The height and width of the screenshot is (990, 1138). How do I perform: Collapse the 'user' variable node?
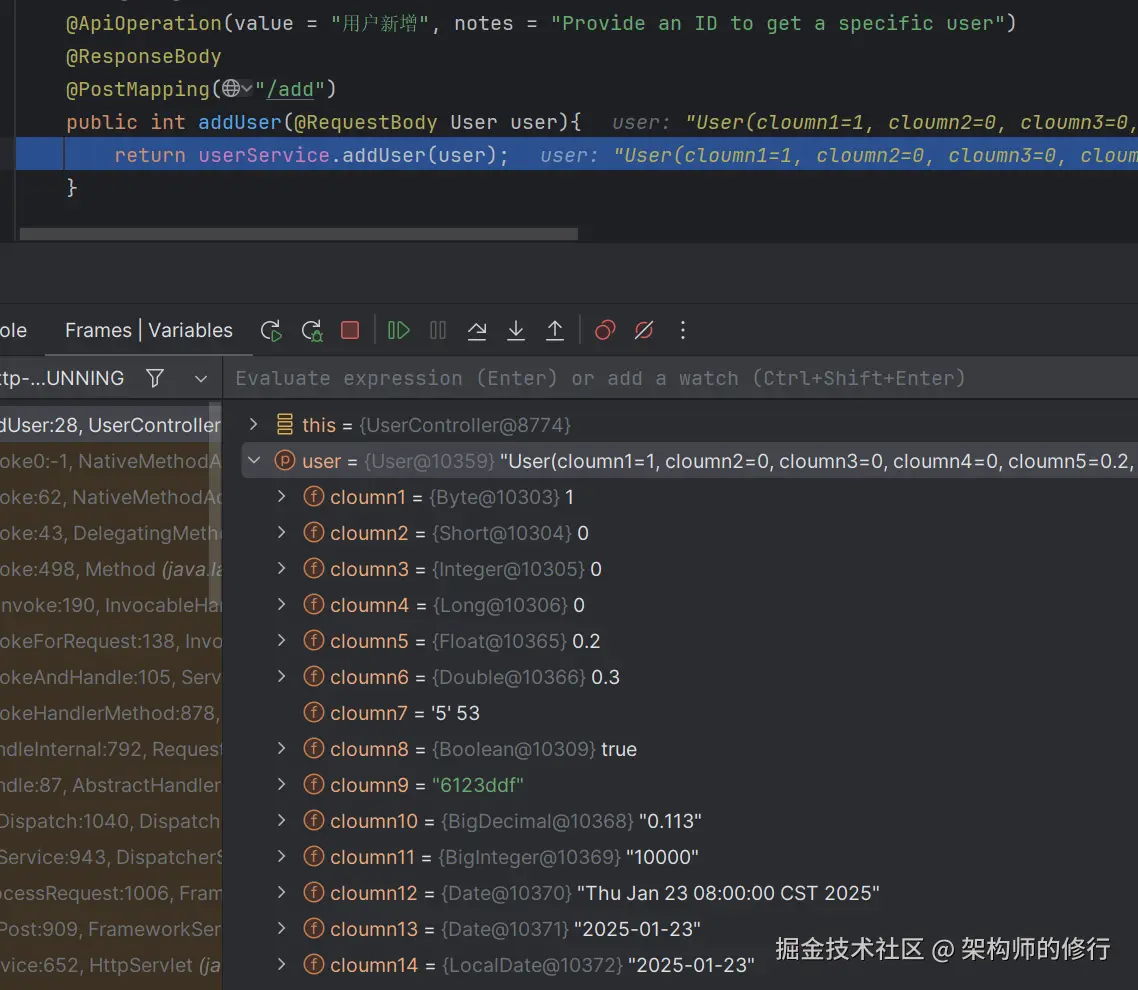[254, 460]
